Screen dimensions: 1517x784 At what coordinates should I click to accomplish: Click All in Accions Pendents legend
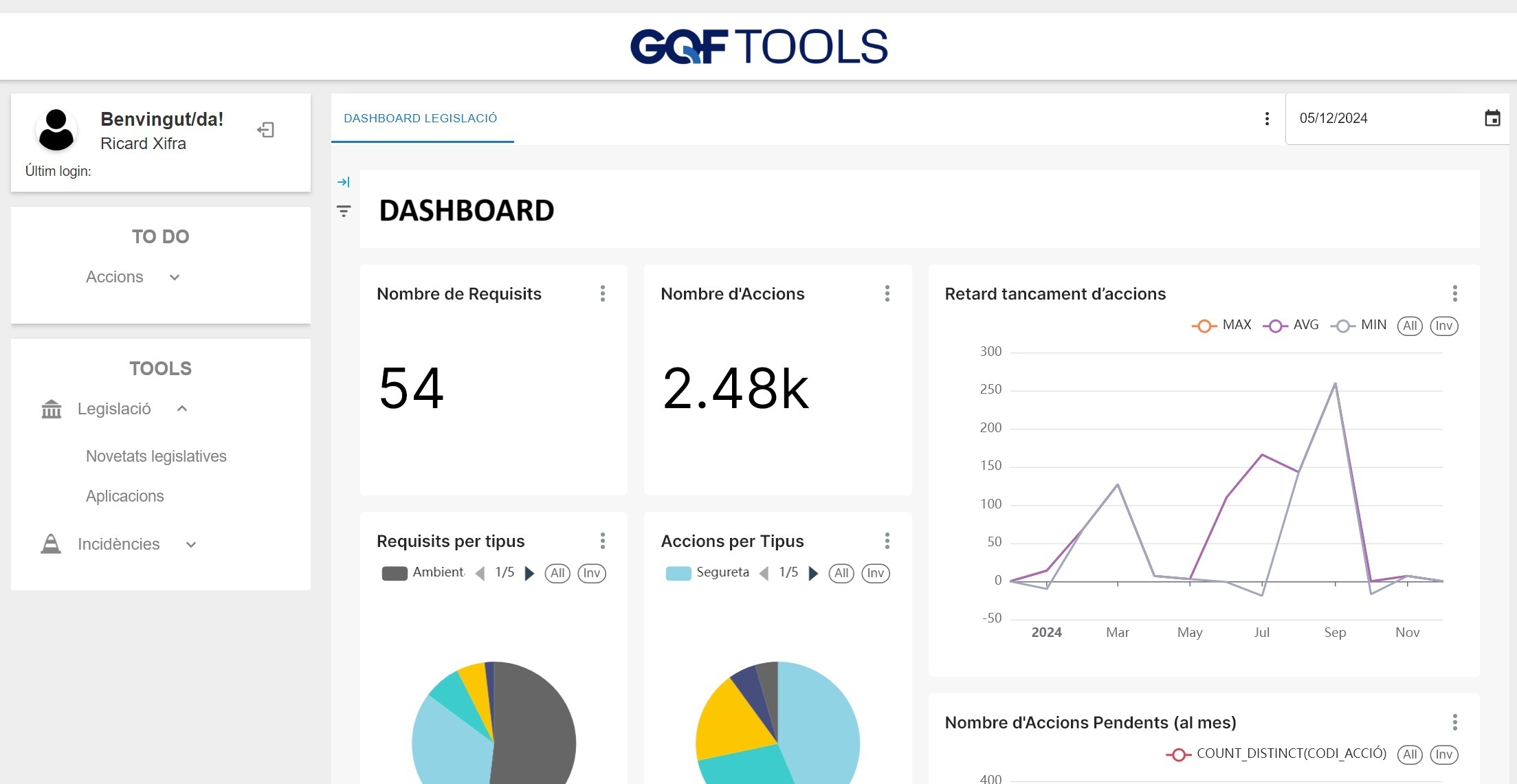click(x=1410, y=754)
